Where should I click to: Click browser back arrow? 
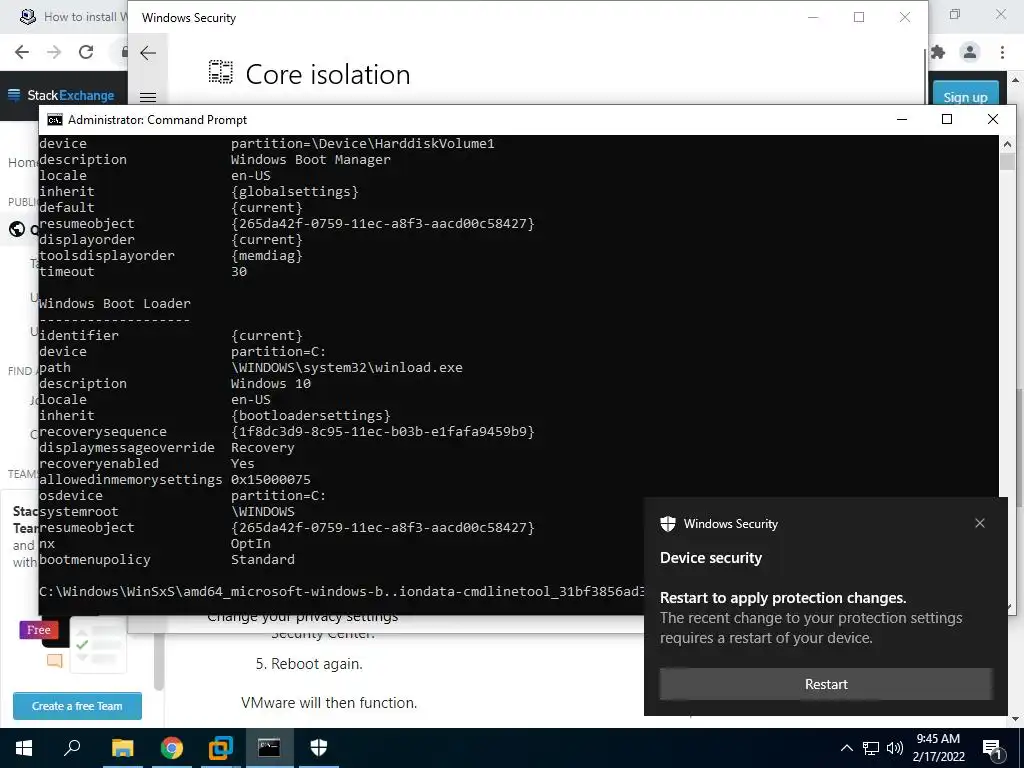point(22,52)
